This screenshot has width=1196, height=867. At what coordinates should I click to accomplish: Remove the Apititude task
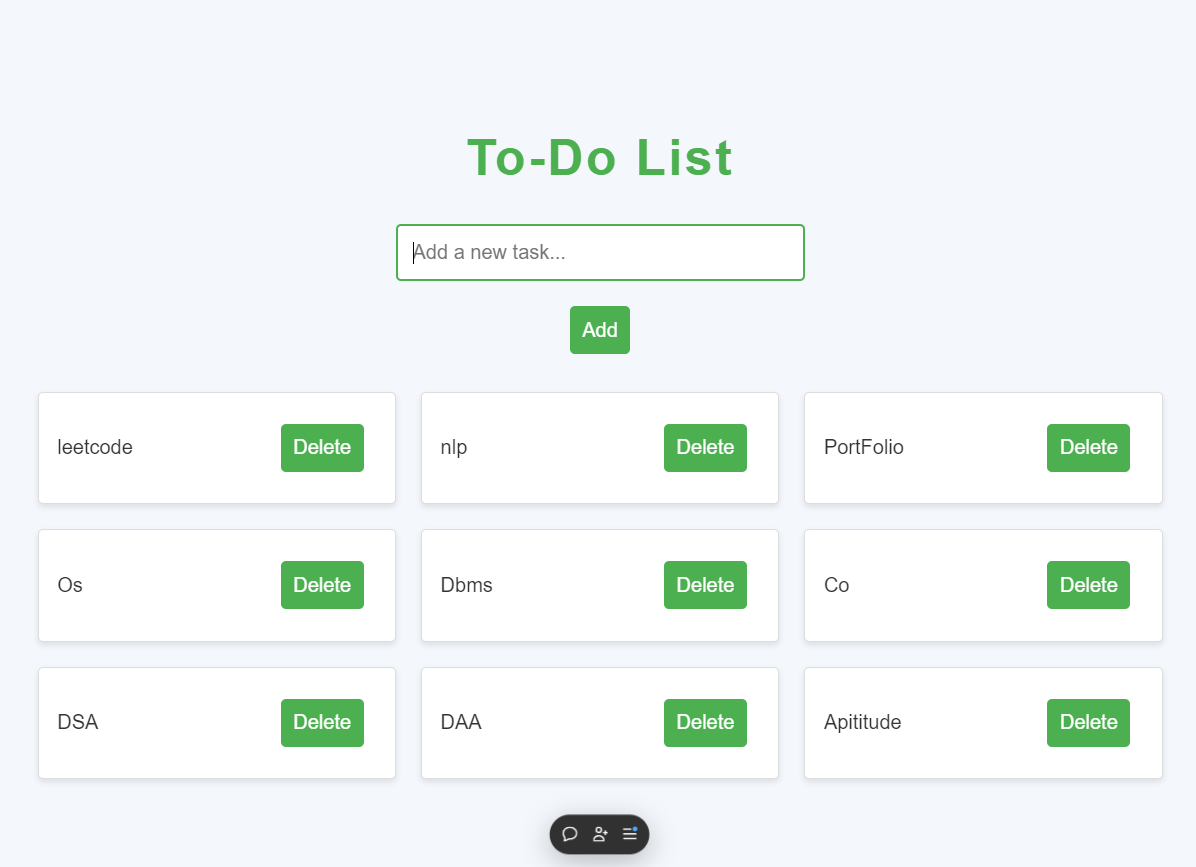[1088, 723]
